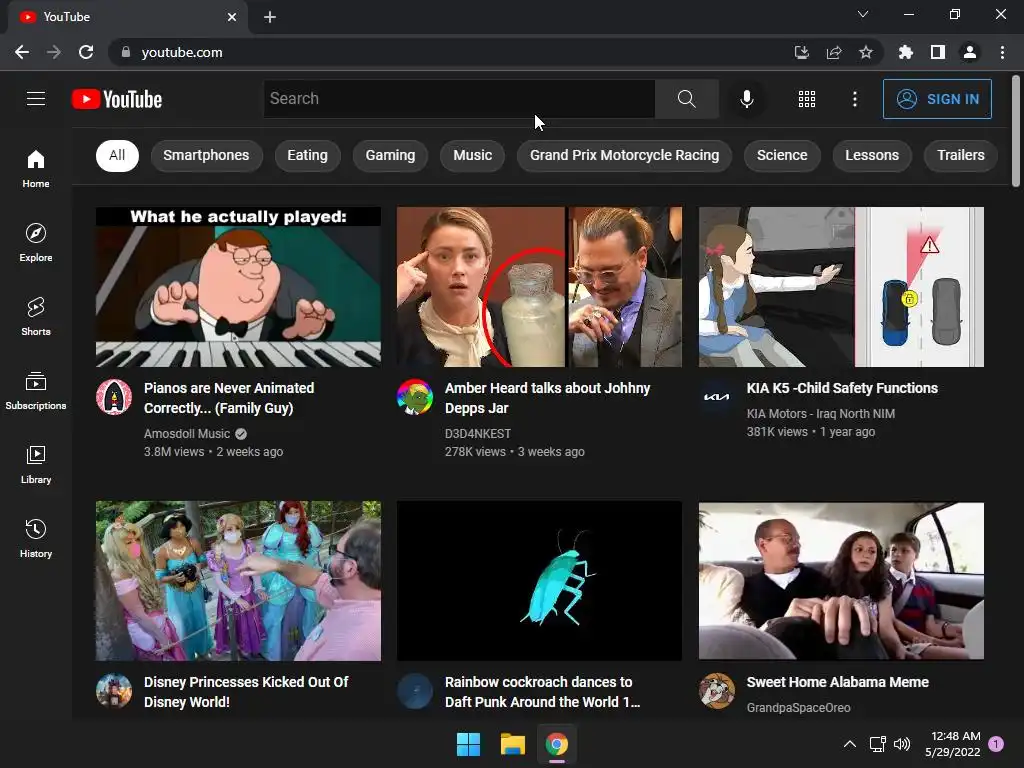
Task: Click Amosdoll Music channel avatar
Action: (114, 396)
